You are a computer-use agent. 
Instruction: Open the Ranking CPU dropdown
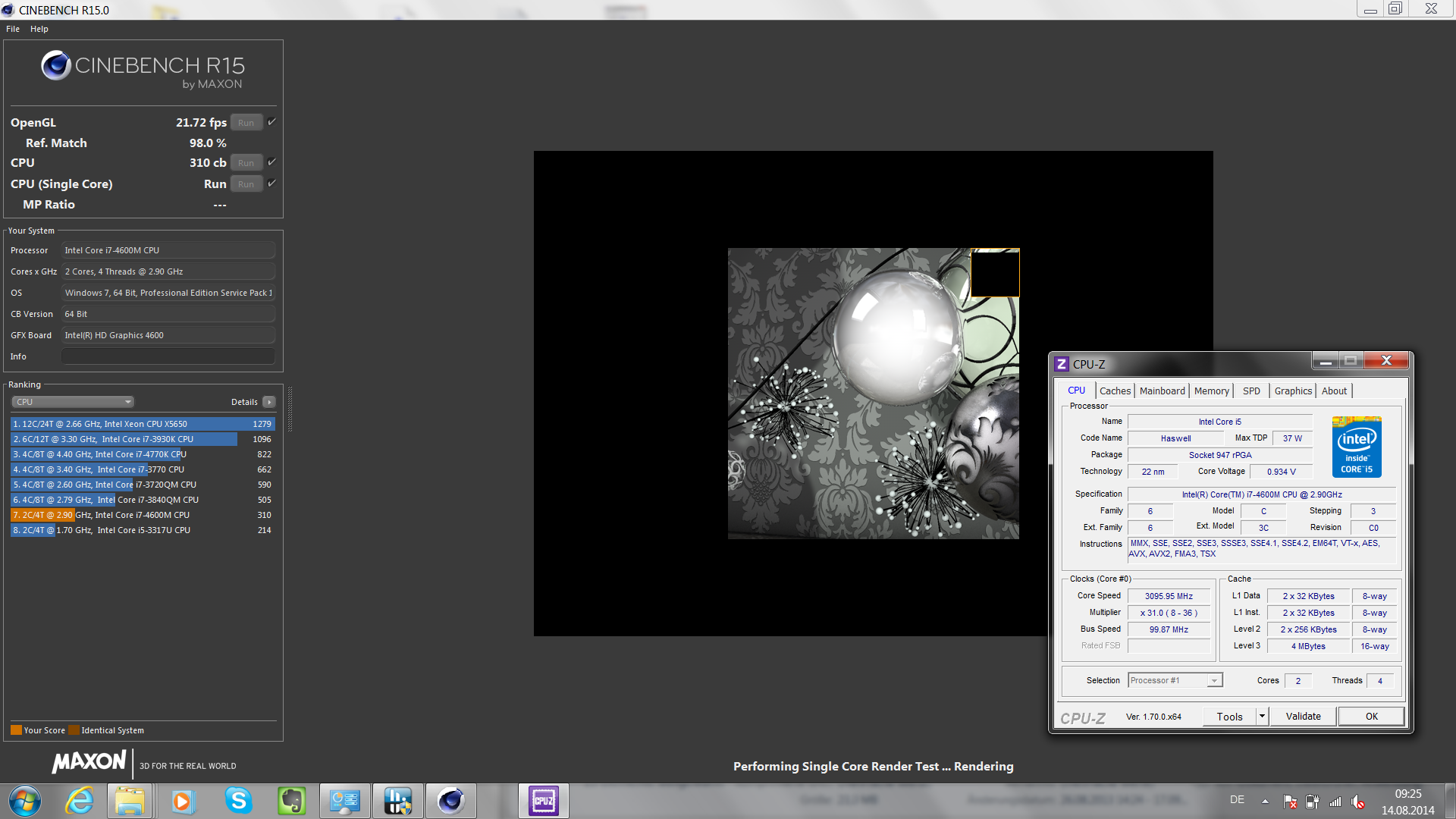pos(73,402)
